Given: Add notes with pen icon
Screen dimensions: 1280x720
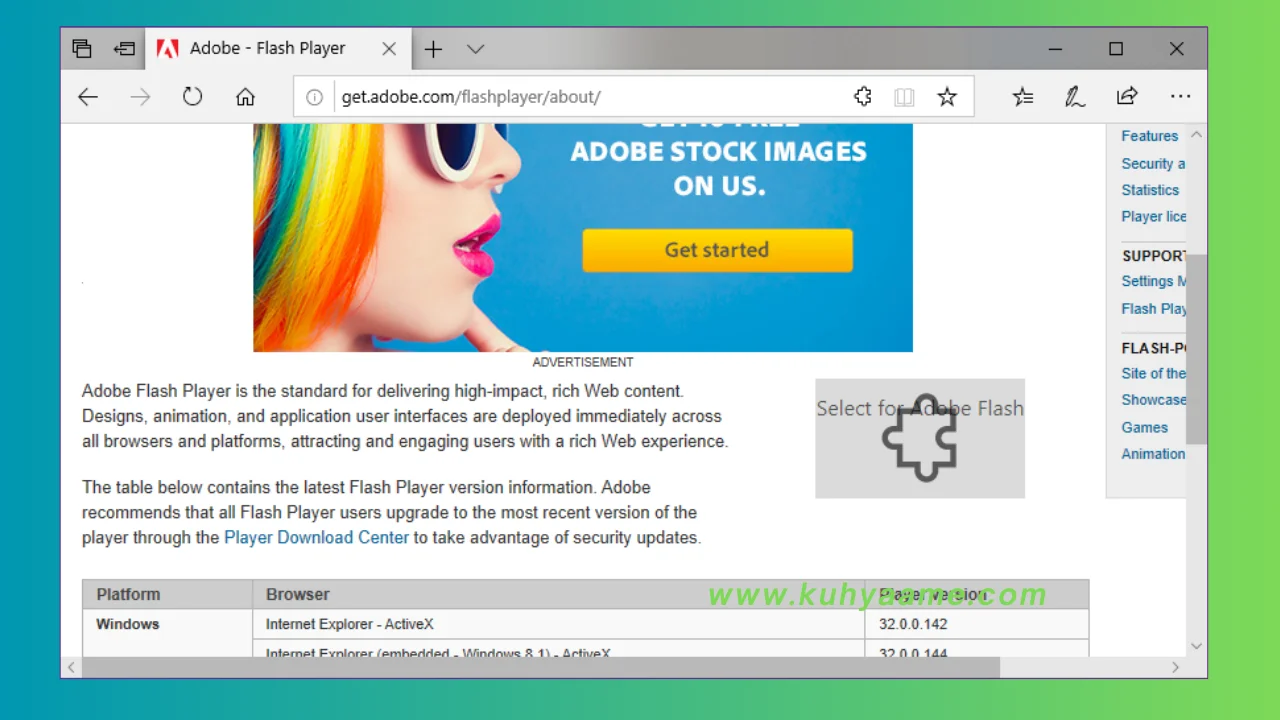Looking at the screenshot, I should pos(1075,97).
